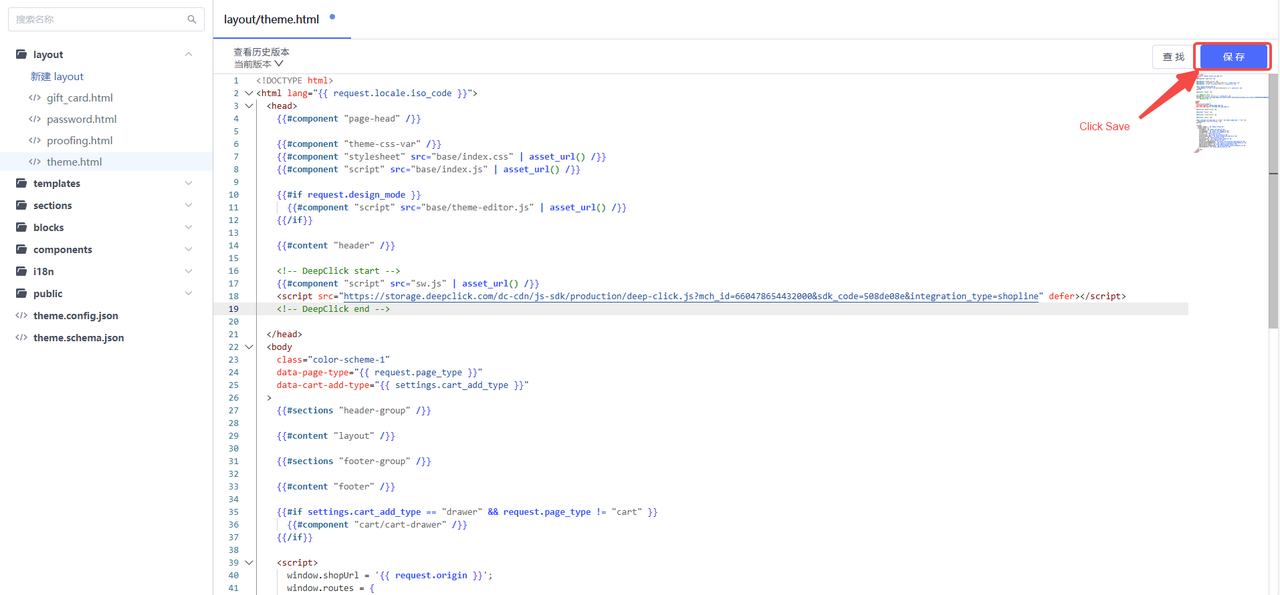Click the search magnifier icon
The height and width of the screenshot is (595, 1280).
(192, 19)
